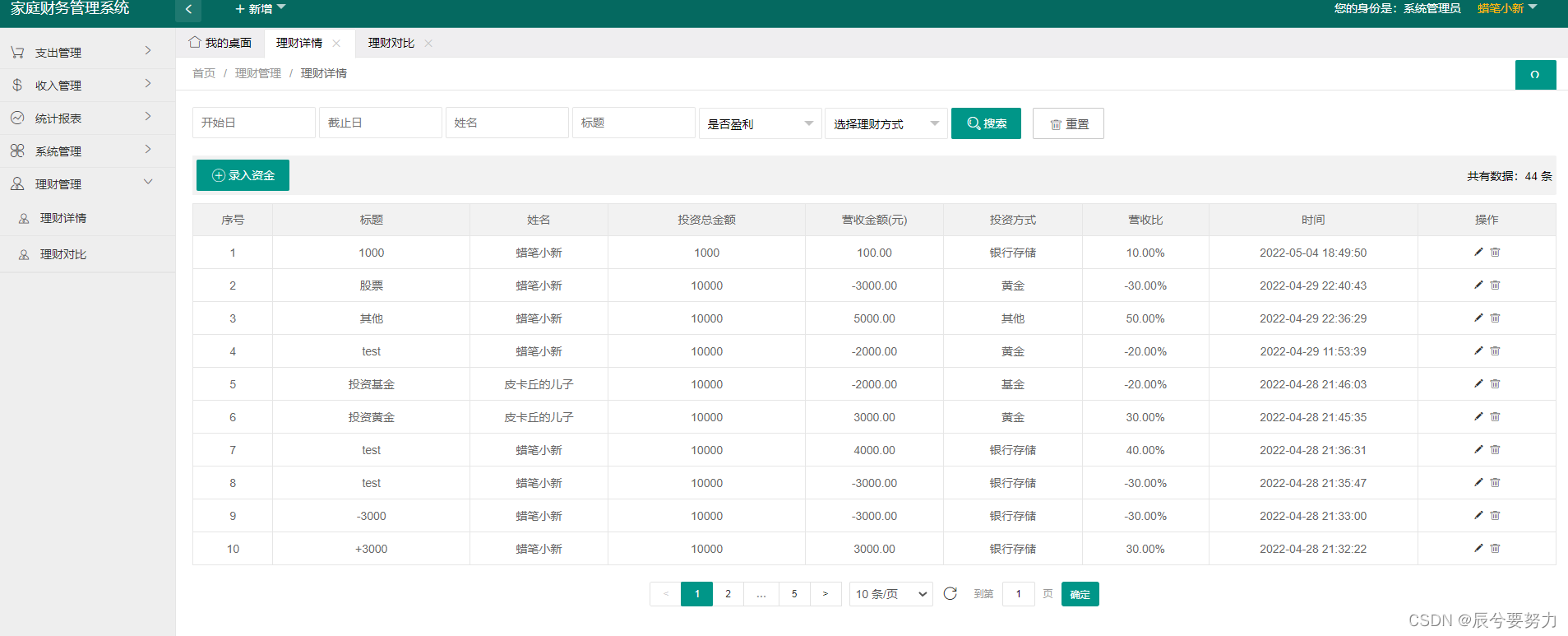This screenshot has height=636, width=1568.
Task: Focus the 标题 search field
Action: tap(634, 123)
